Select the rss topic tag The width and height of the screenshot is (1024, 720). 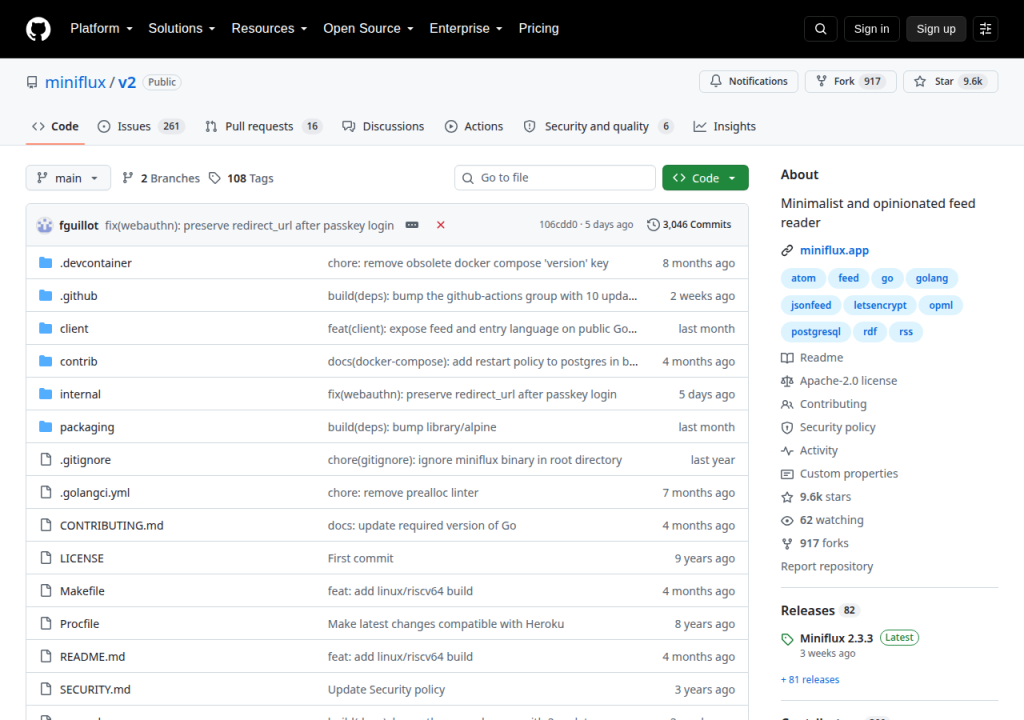pyautogui.click(x=905, y=332)
